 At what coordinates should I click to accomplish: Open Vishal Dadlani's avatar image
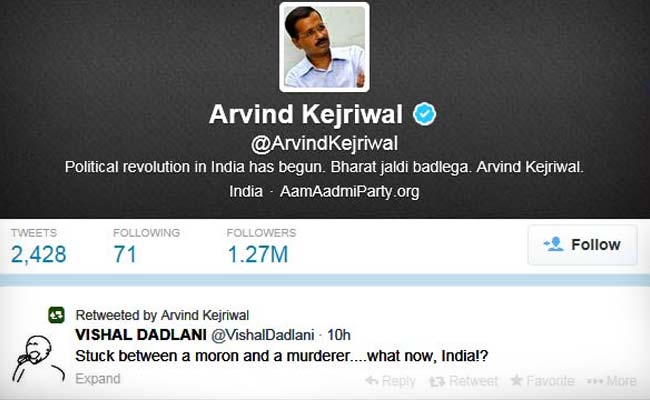point(38,359)
